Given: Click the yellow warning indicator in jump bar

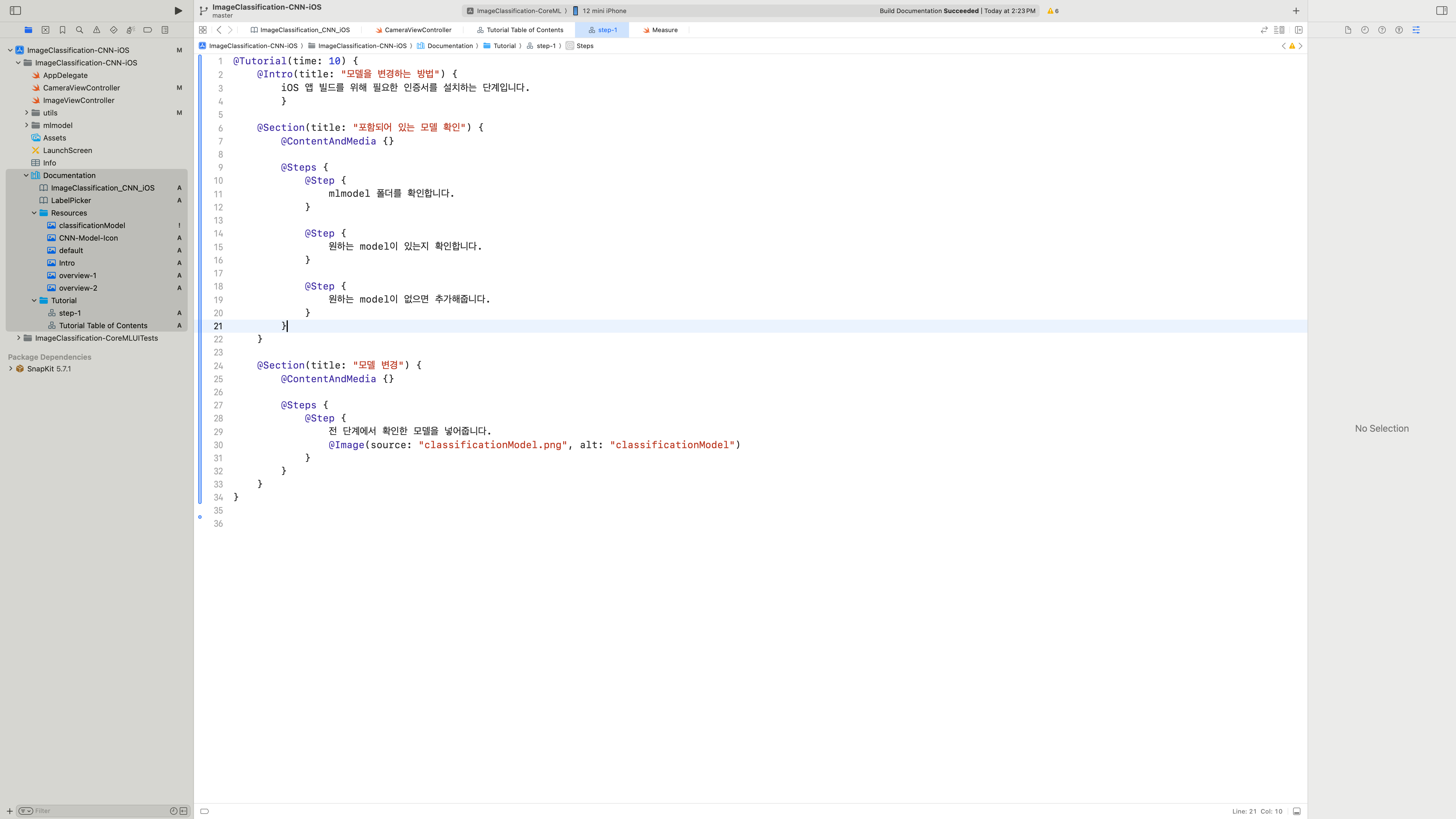Looking at the screenshot, I should 1292,46.
